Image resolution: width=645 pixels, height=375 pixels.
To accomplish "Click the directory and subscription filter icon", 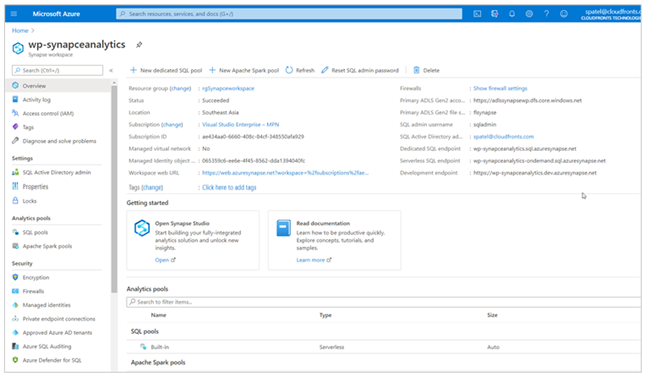I will pyautogui.click(x=494, y=14).
